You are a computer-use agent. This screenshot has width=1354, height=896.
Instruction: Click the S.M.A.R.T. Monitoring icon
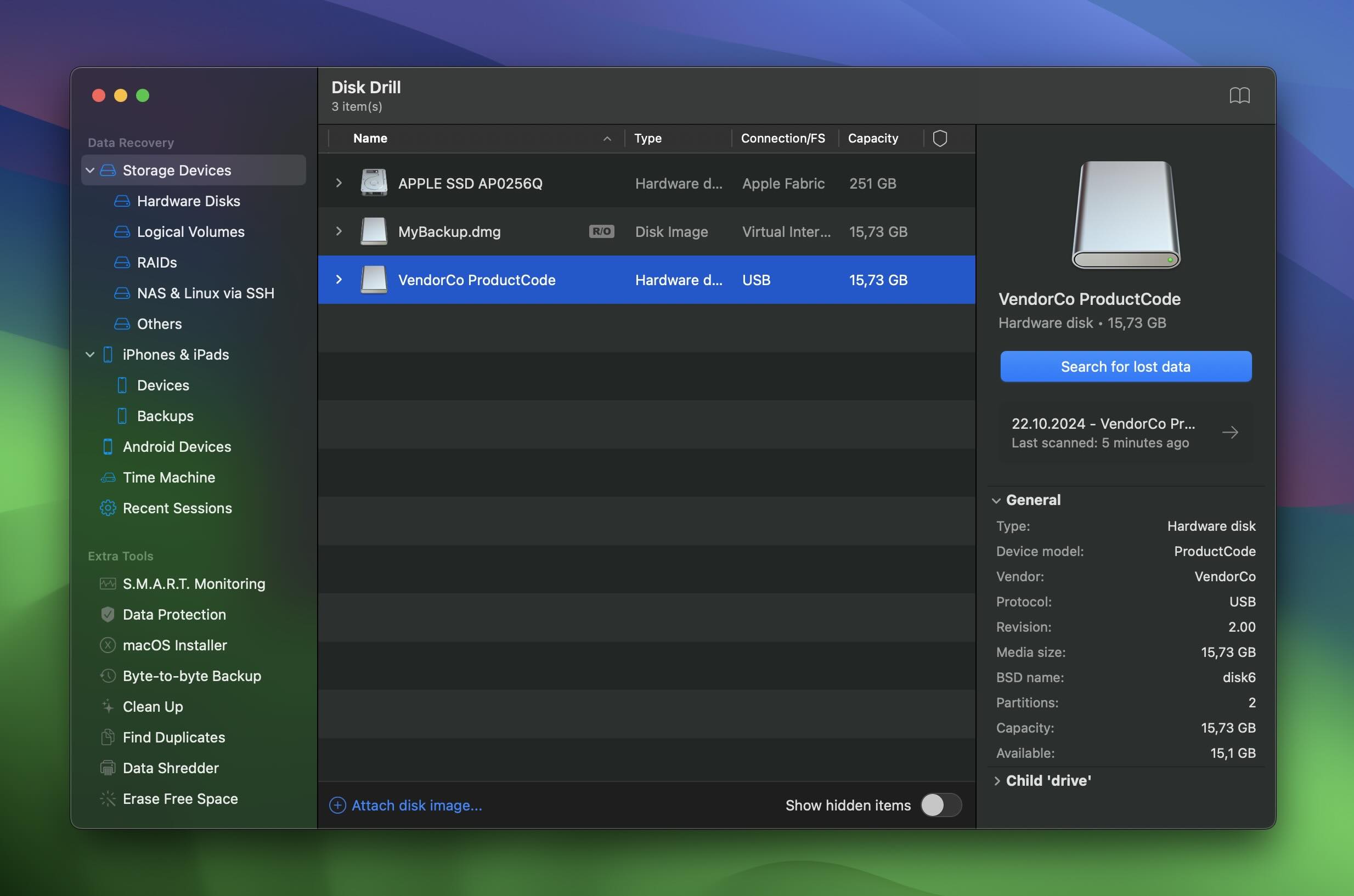106,583
